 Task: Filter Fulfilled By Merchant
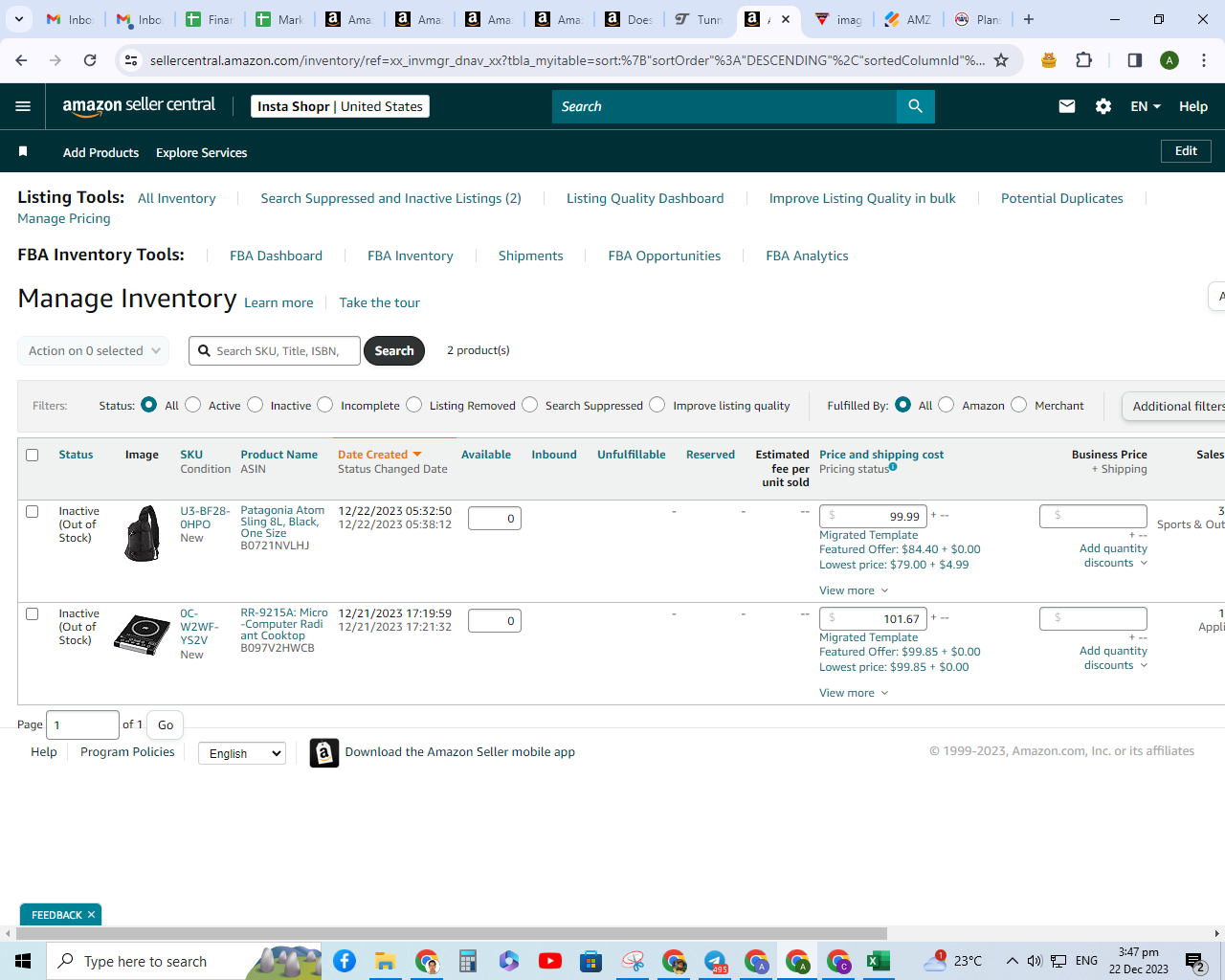pos(1019,405)
